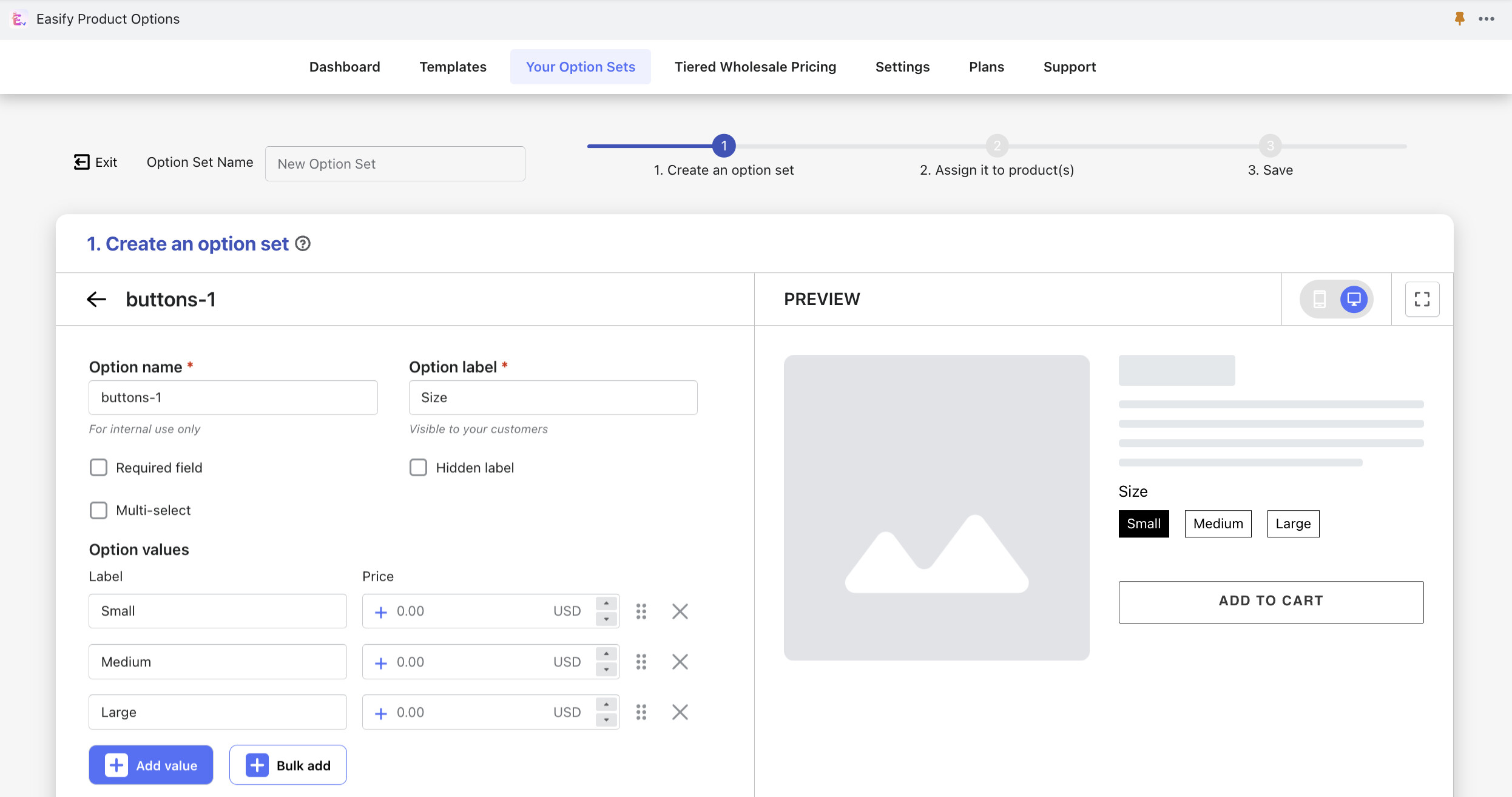The image size is (1512, 797).
Task: Click the Add value button
Action: coord(151,765)
